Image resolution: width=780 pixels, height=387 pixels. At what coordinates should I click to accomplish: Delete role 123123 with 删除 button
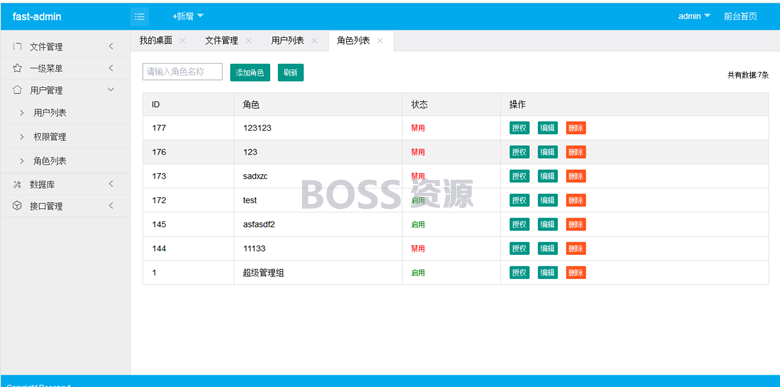point(576,128)
